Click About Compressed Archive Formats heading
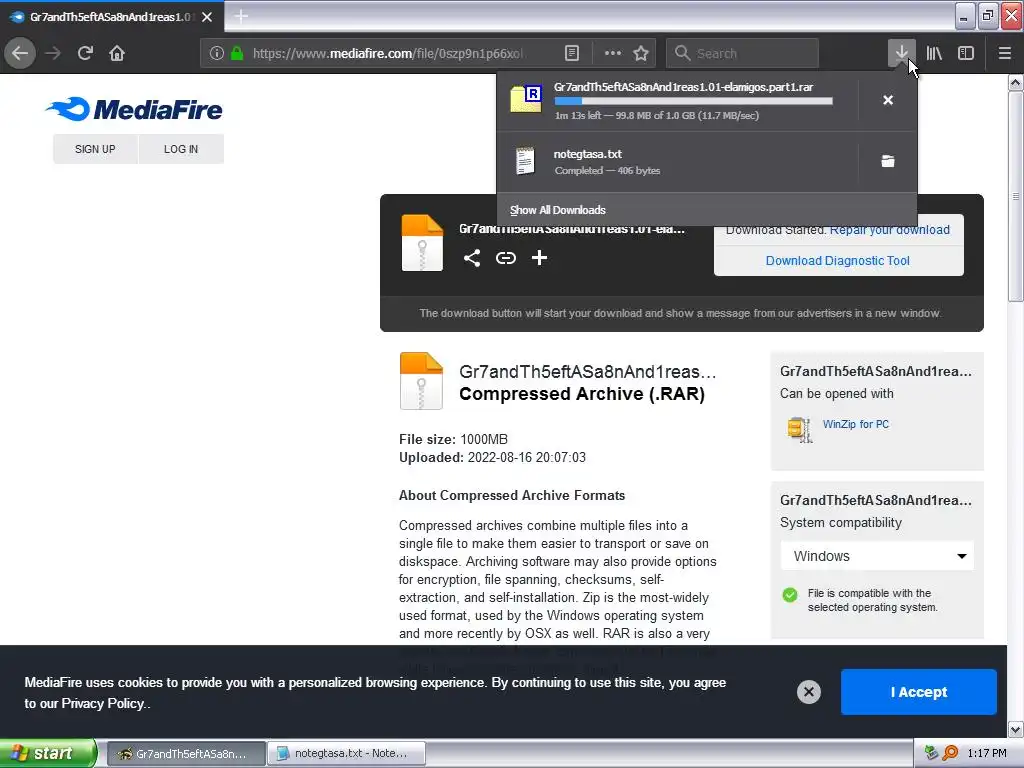The width and height of the screenshot is (1024, 768). tap(512, 495)
